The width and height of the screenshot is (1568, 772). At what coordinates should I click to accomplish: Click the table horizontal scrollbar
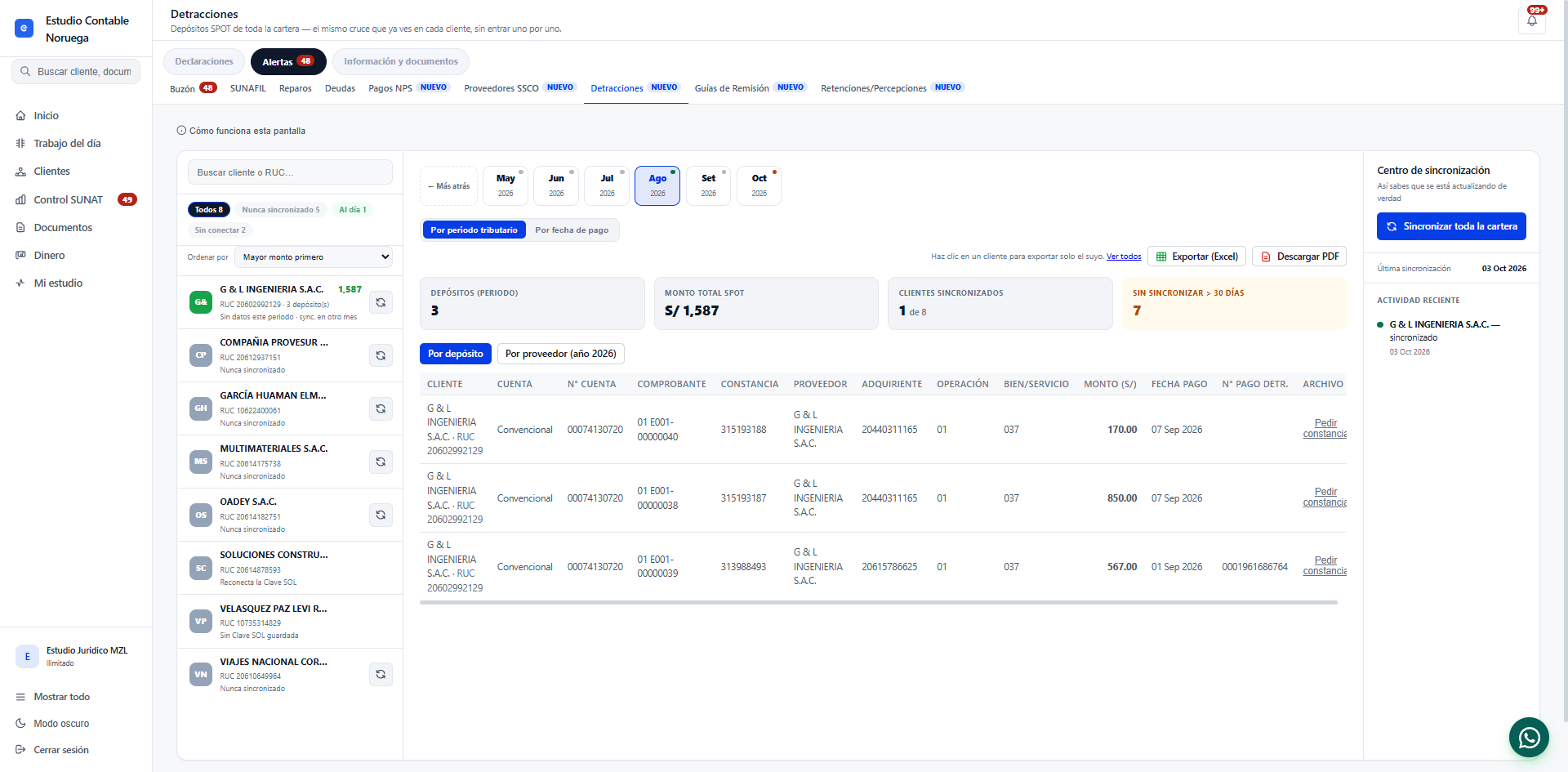879,603
